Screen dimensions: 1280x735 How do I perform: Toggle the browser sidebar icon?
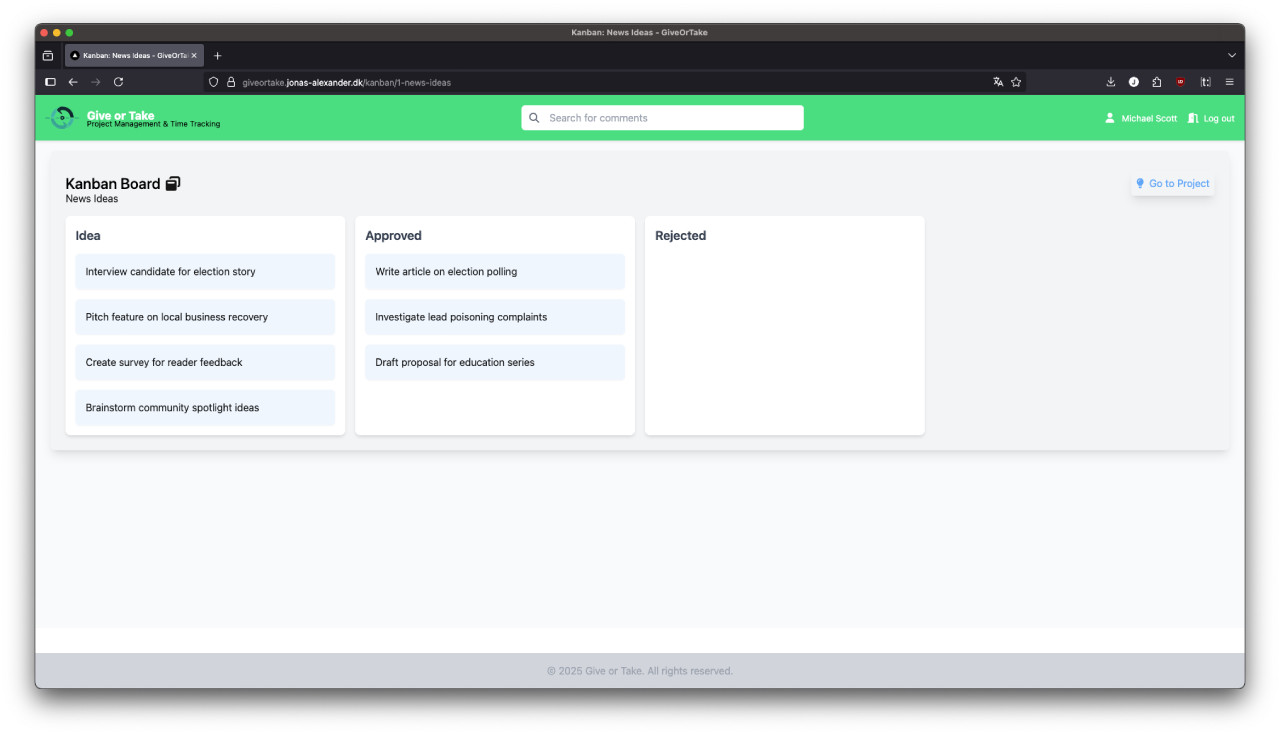[x=50, y=82]
